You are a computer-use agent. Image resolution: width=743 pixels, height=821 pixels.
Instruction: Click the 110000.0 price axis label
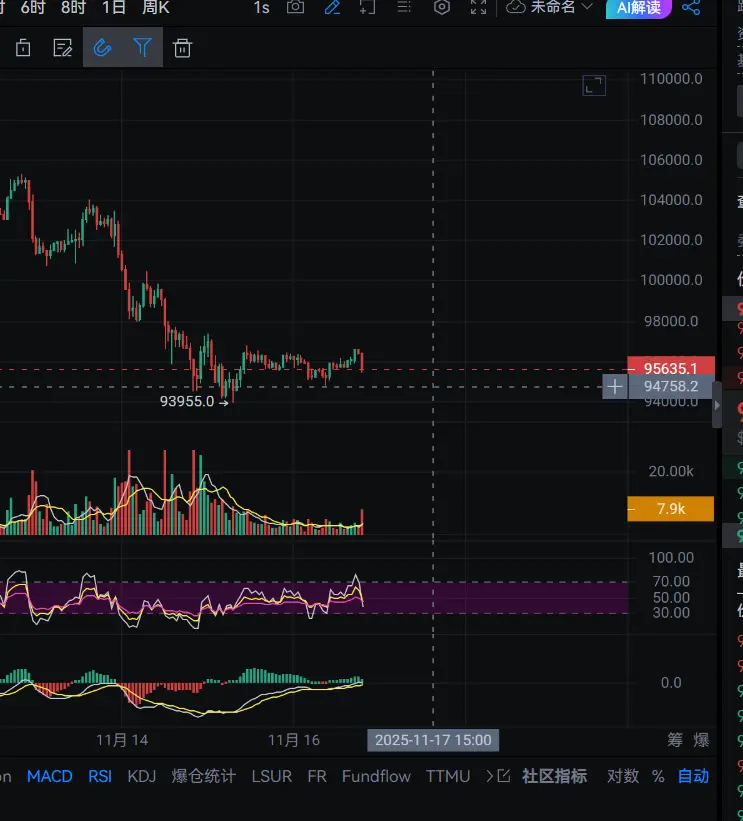tap(671, 79)
